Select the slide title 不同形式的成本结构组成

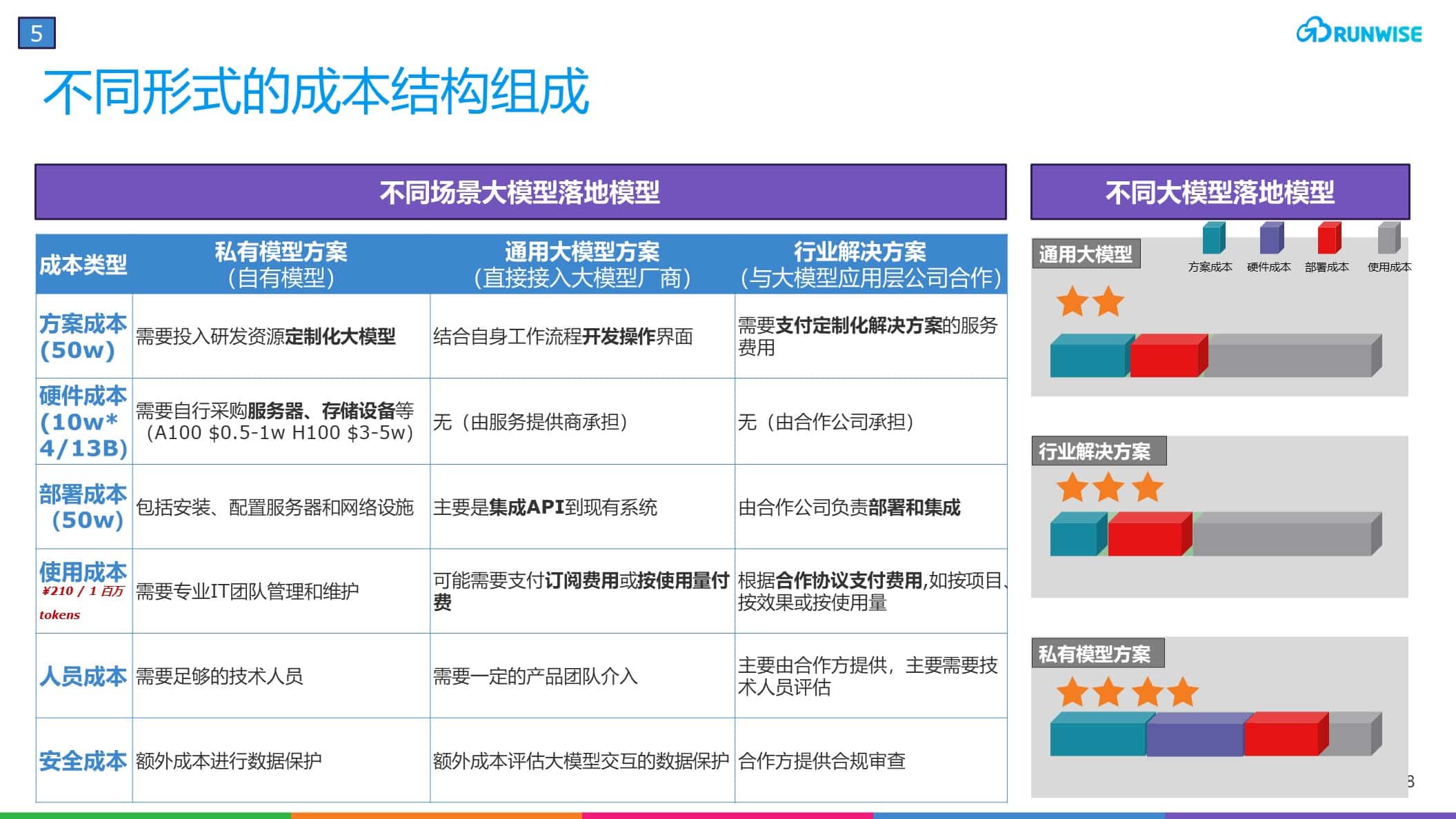point(316,92)
